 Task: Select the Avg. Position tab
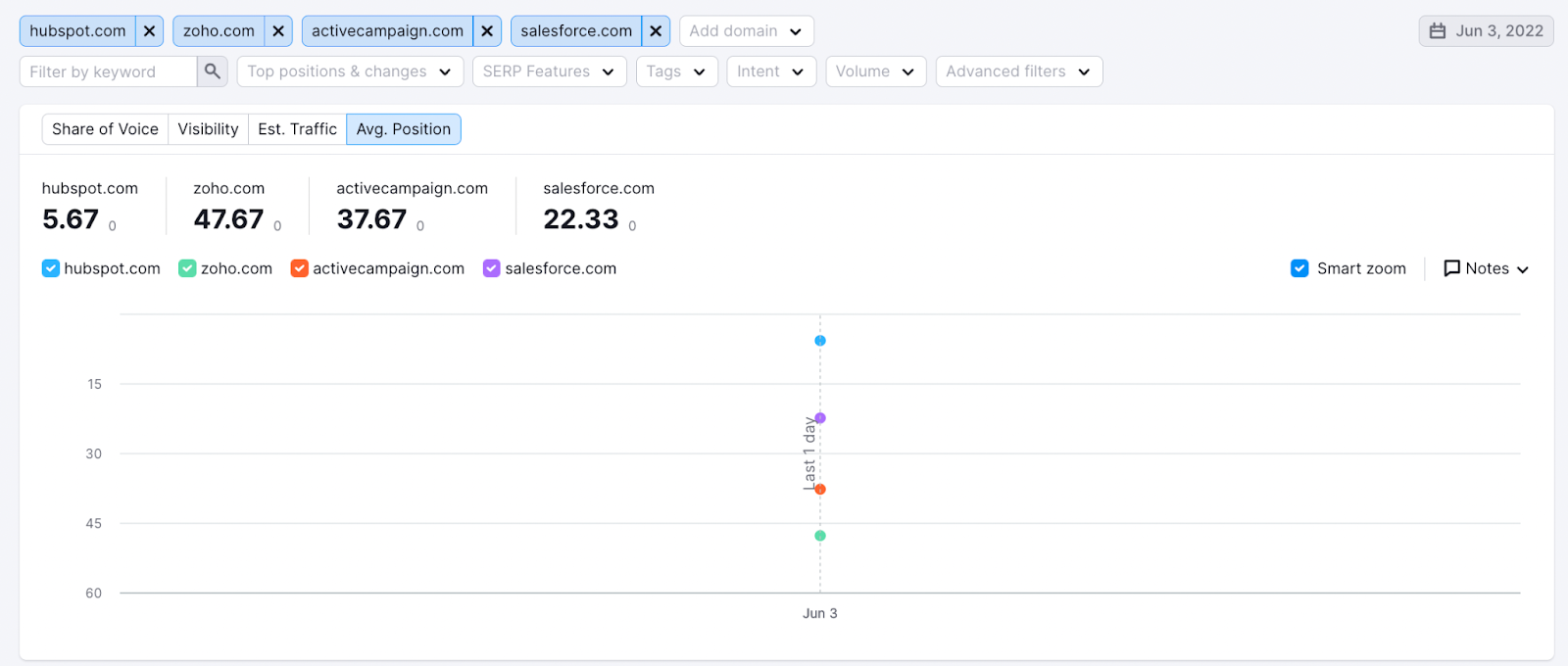point(404,129)
